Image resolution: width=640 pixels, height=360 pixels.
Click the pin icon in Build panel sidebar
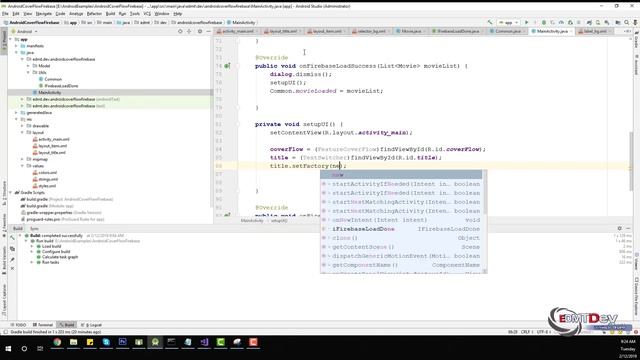click(12, 259)
